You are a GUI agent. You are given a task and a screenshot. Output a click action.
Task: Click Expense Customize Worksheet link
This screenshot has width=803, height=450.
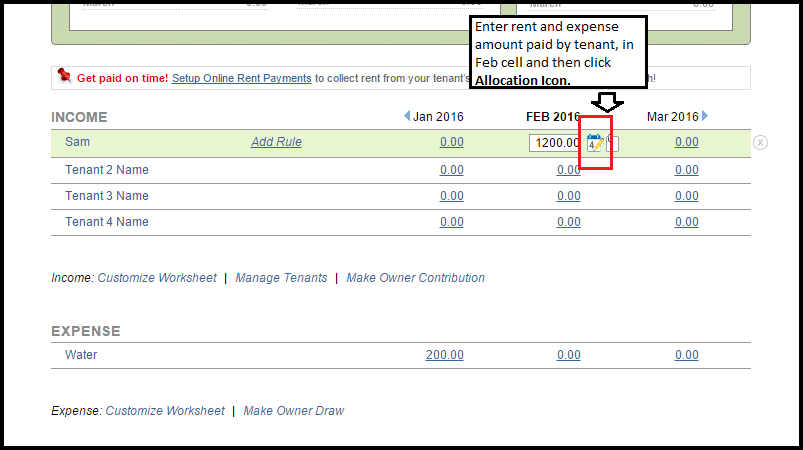(165, 411)
